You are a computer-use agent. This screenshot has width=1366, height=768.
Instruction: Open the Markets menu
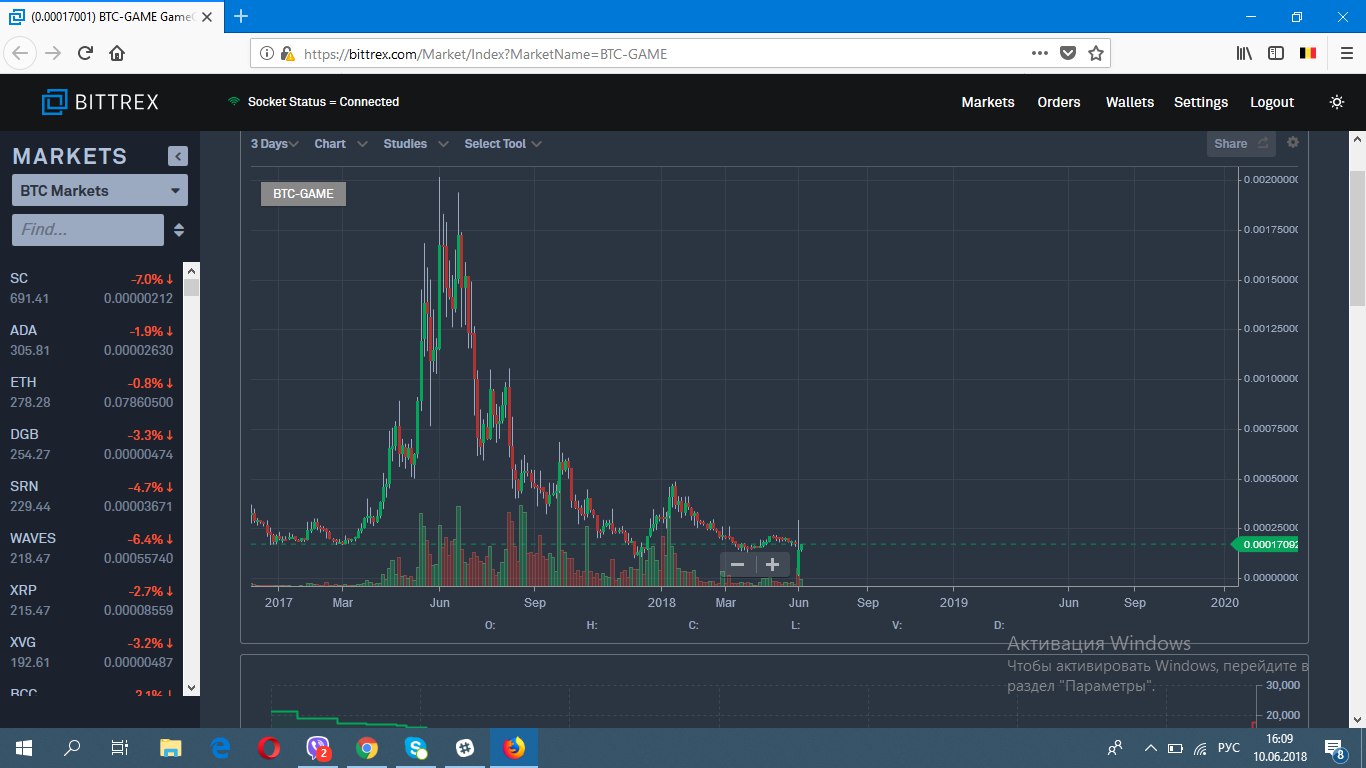pyautogui.click(x=988, y=102)
